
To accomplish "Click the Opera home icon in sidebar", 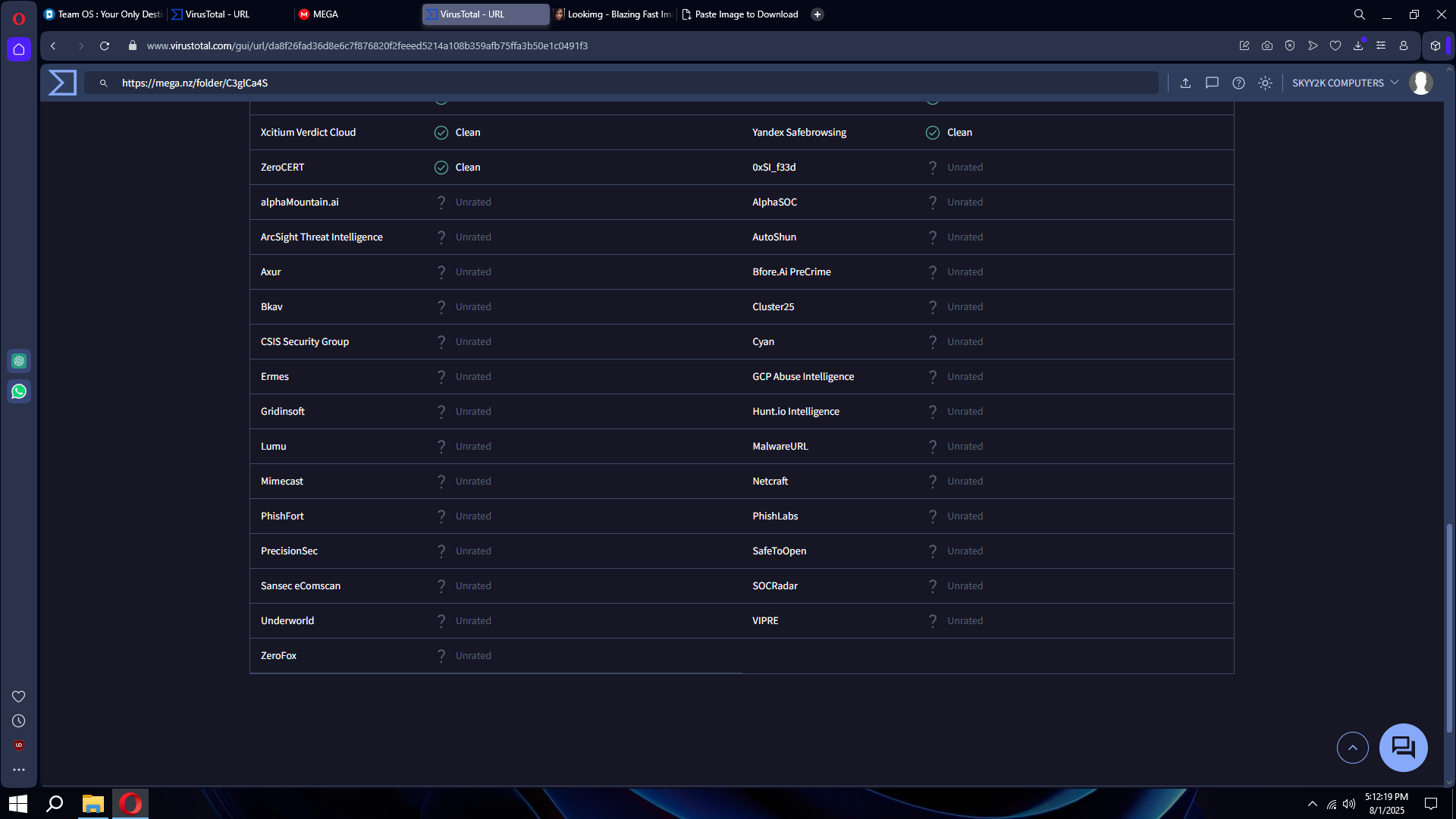I will [x=19, y=49].
